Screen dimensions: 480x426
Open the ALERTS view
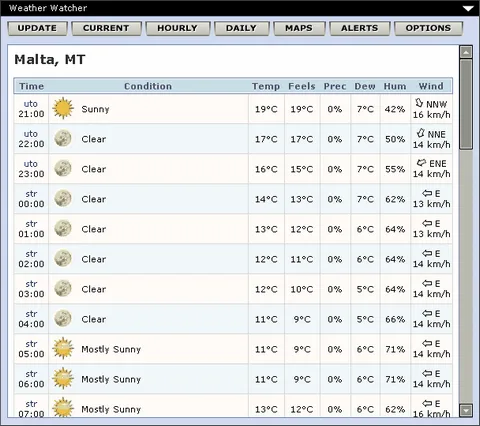coord(360,28)
